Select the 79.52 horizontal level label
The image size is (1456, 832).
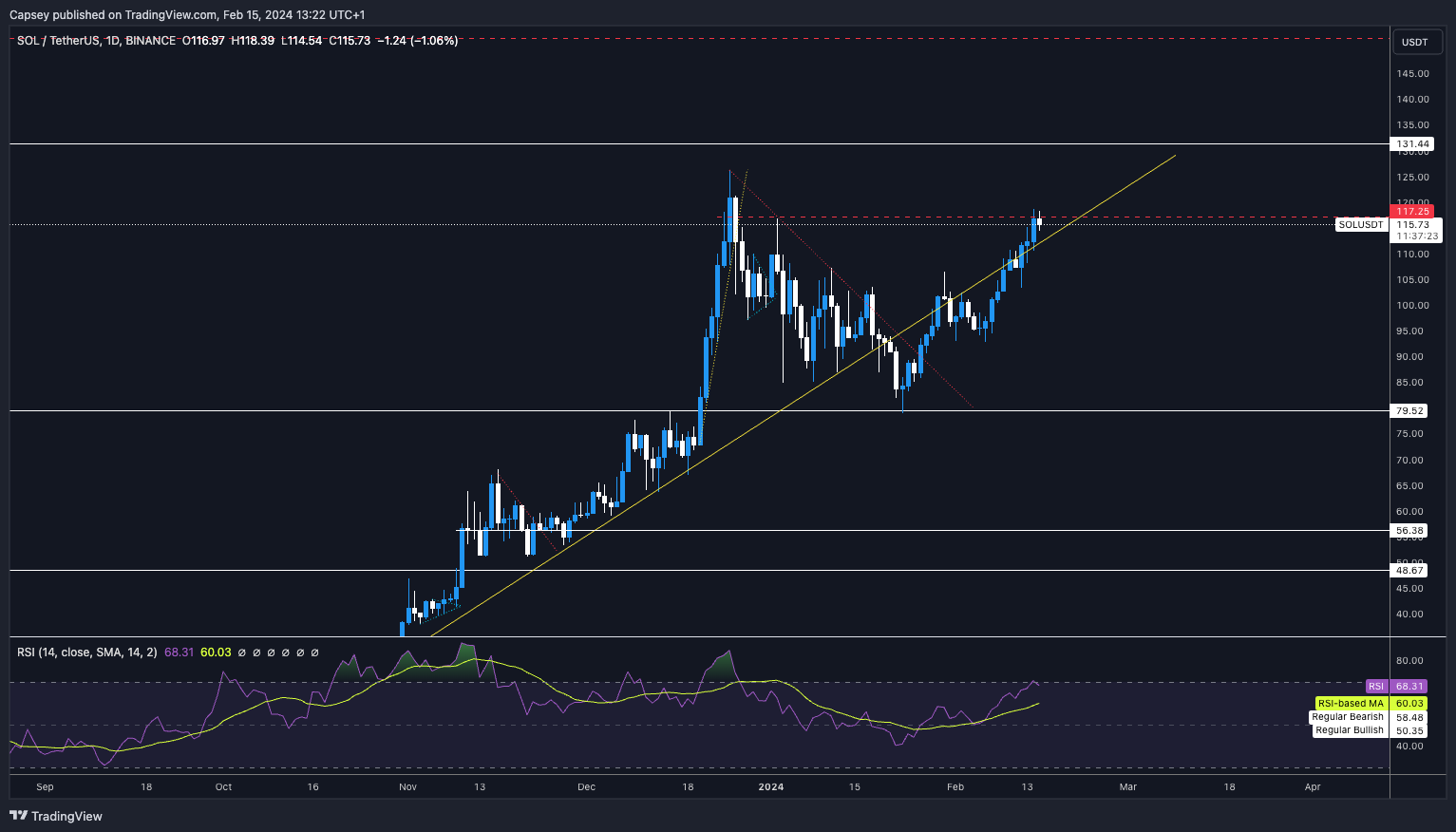[1410, 411]
